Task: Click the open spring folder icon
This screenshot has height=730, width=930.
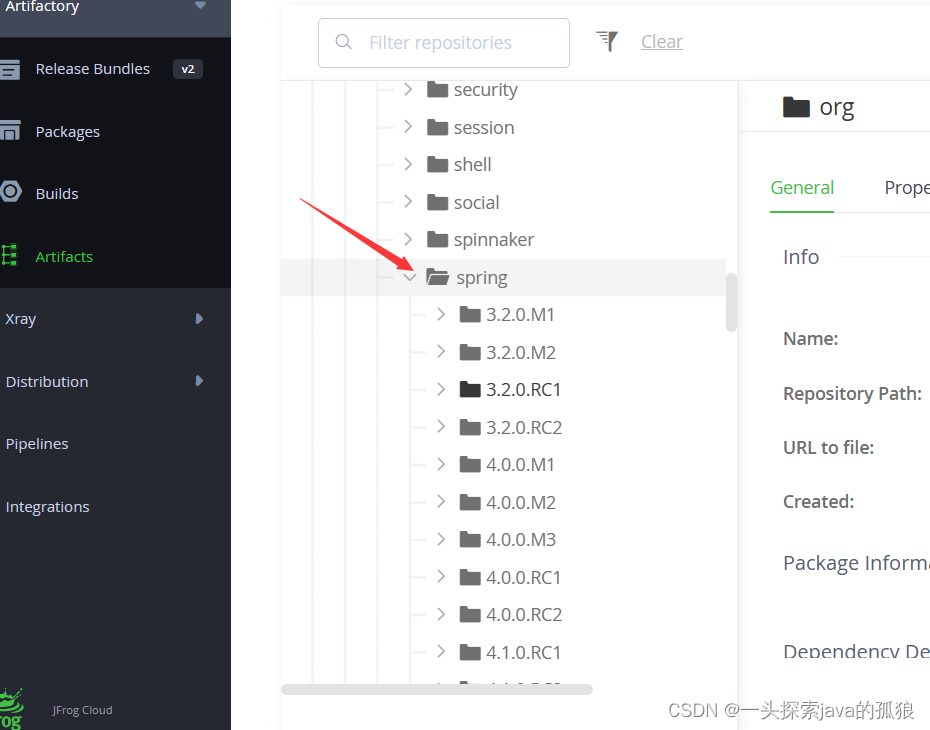Action: point(438,277)
